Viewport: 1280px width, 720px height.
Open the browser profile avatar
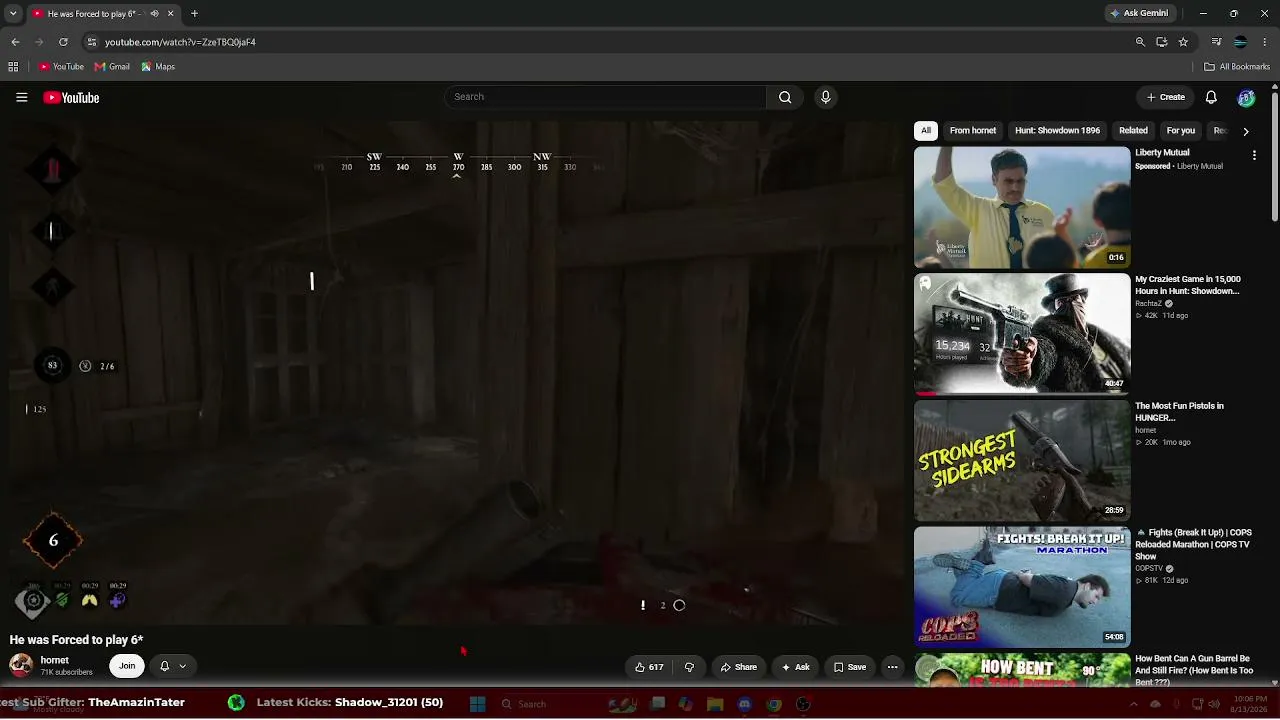coord(1240,42)
